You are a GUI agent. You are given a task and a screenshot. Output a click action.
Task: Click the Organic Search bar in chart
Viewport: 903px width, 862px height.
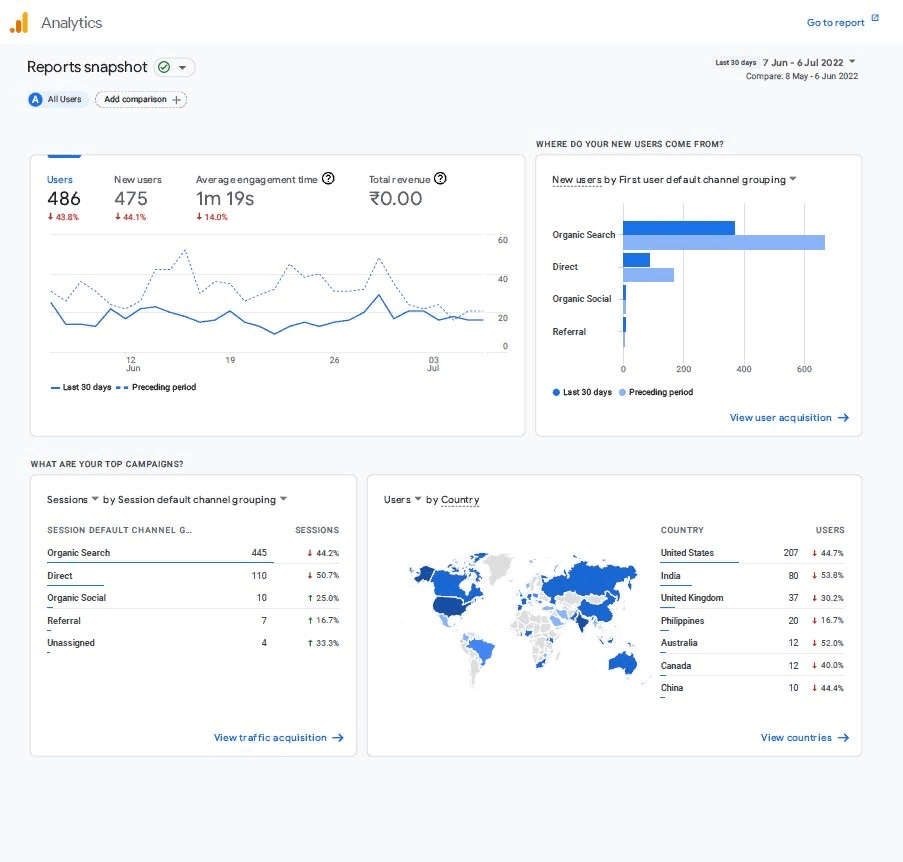(679, 228)
